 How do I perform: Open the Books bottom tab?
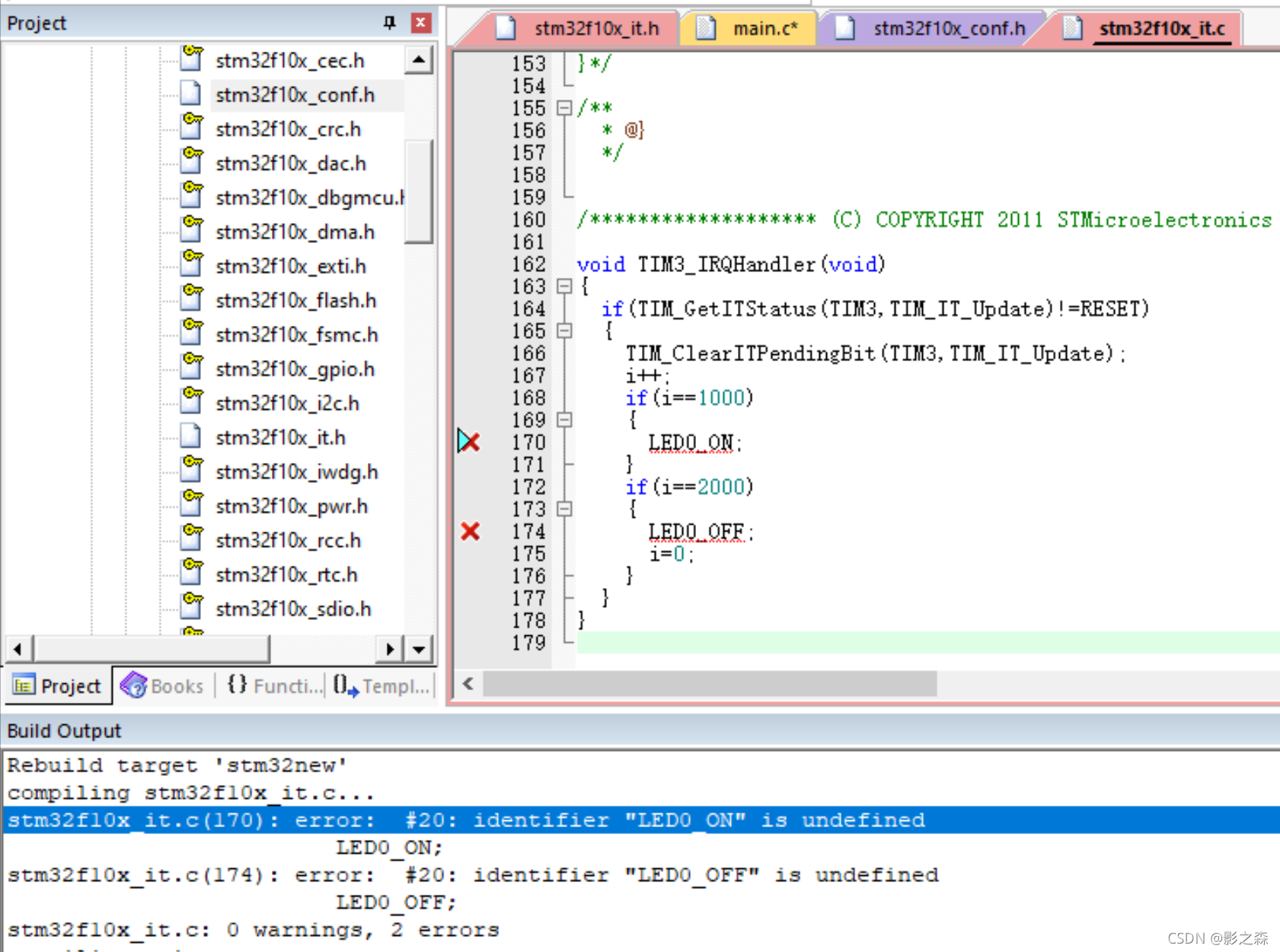click(163, 686)
